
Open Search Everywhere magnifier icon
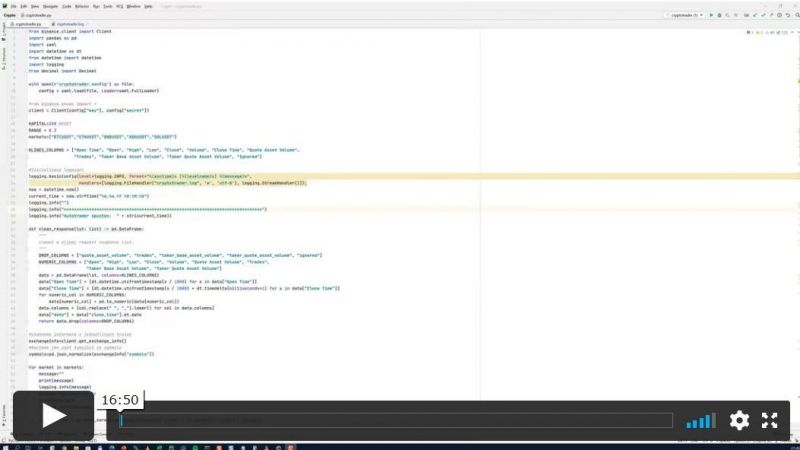pos(797,15)
